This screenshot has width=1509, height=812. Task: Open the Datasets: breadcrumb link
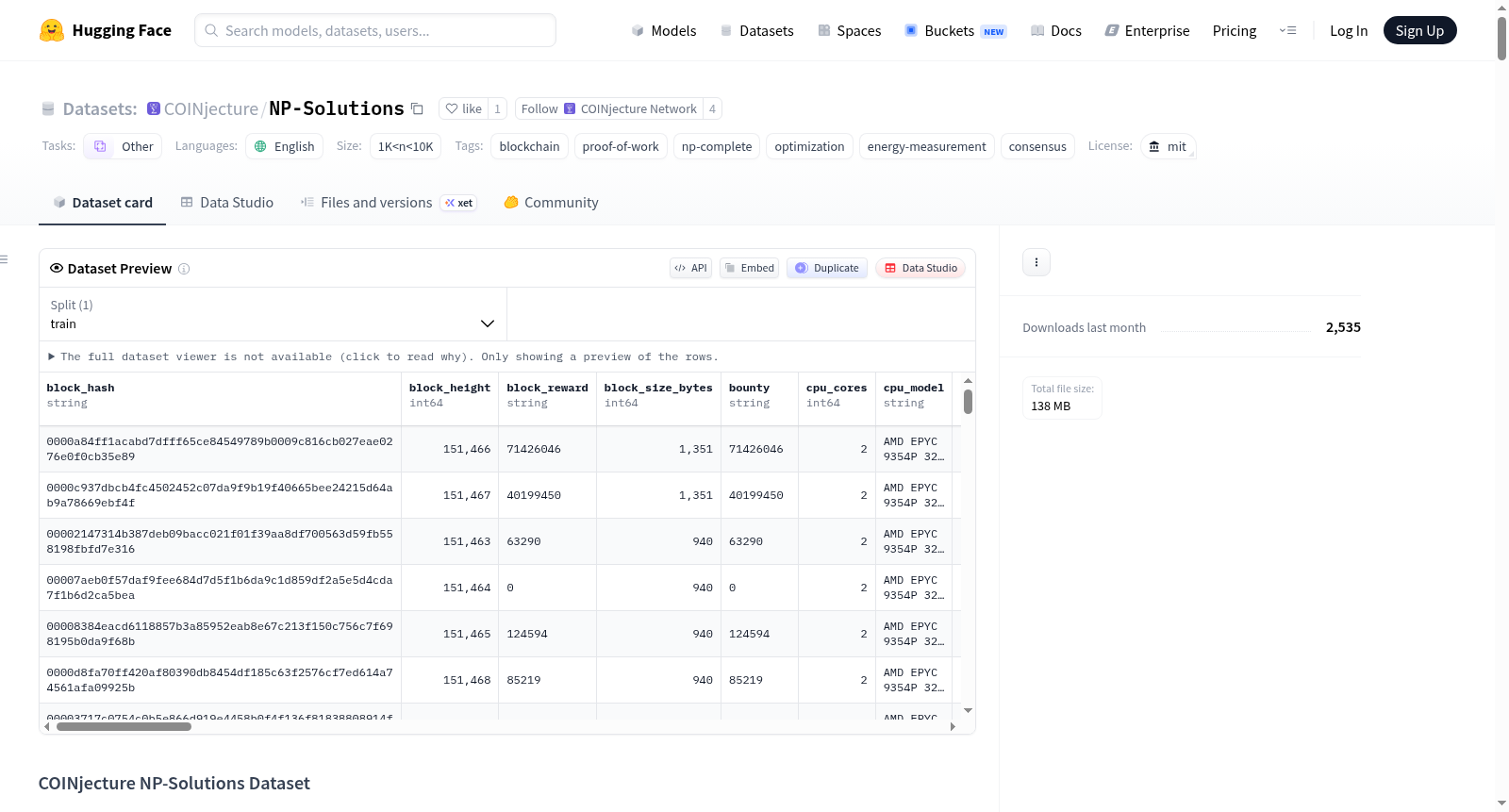(100, 108)
